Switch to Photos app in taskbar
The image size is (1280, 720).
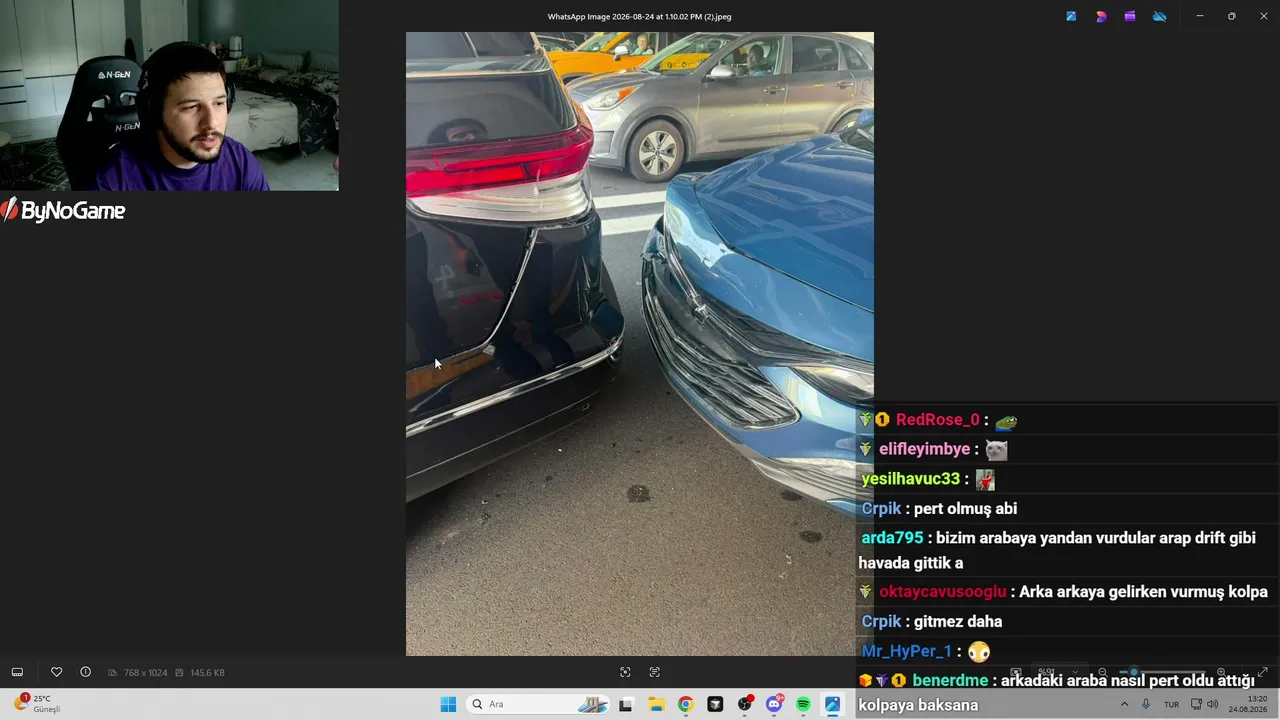832,704
